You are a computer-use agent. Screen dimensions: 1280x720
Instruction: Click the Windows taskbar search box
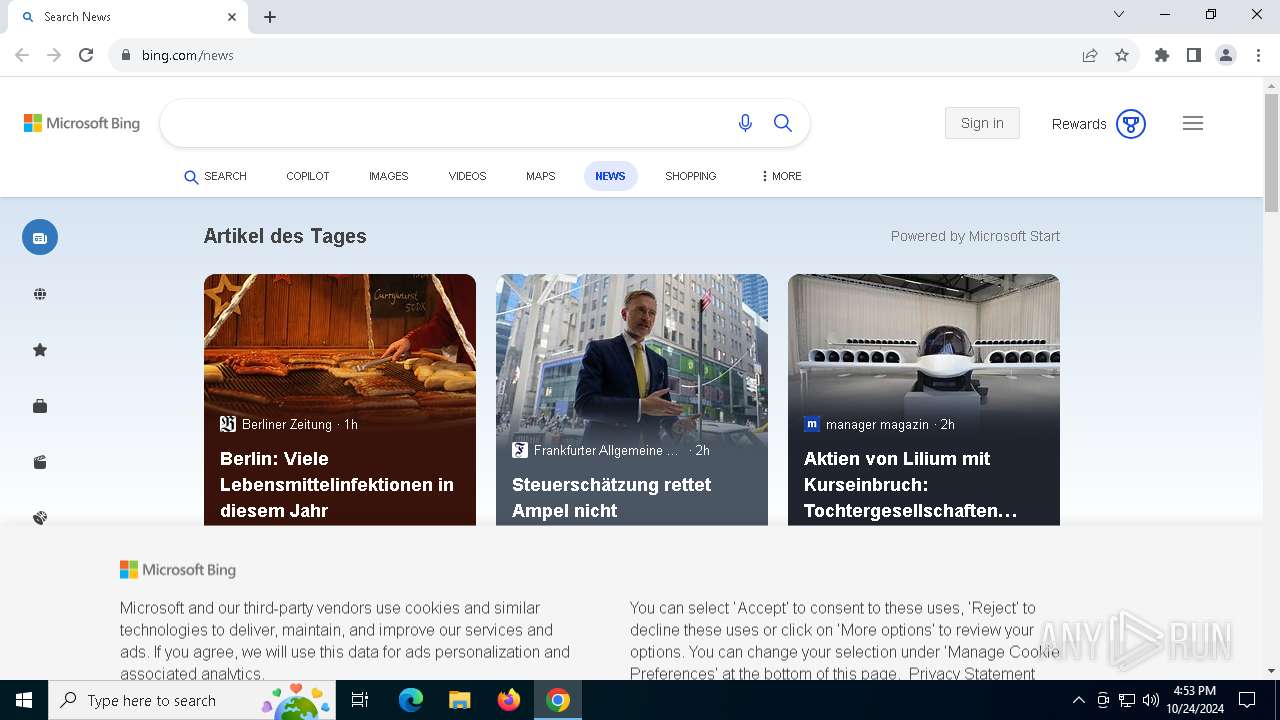pos(192,700)
